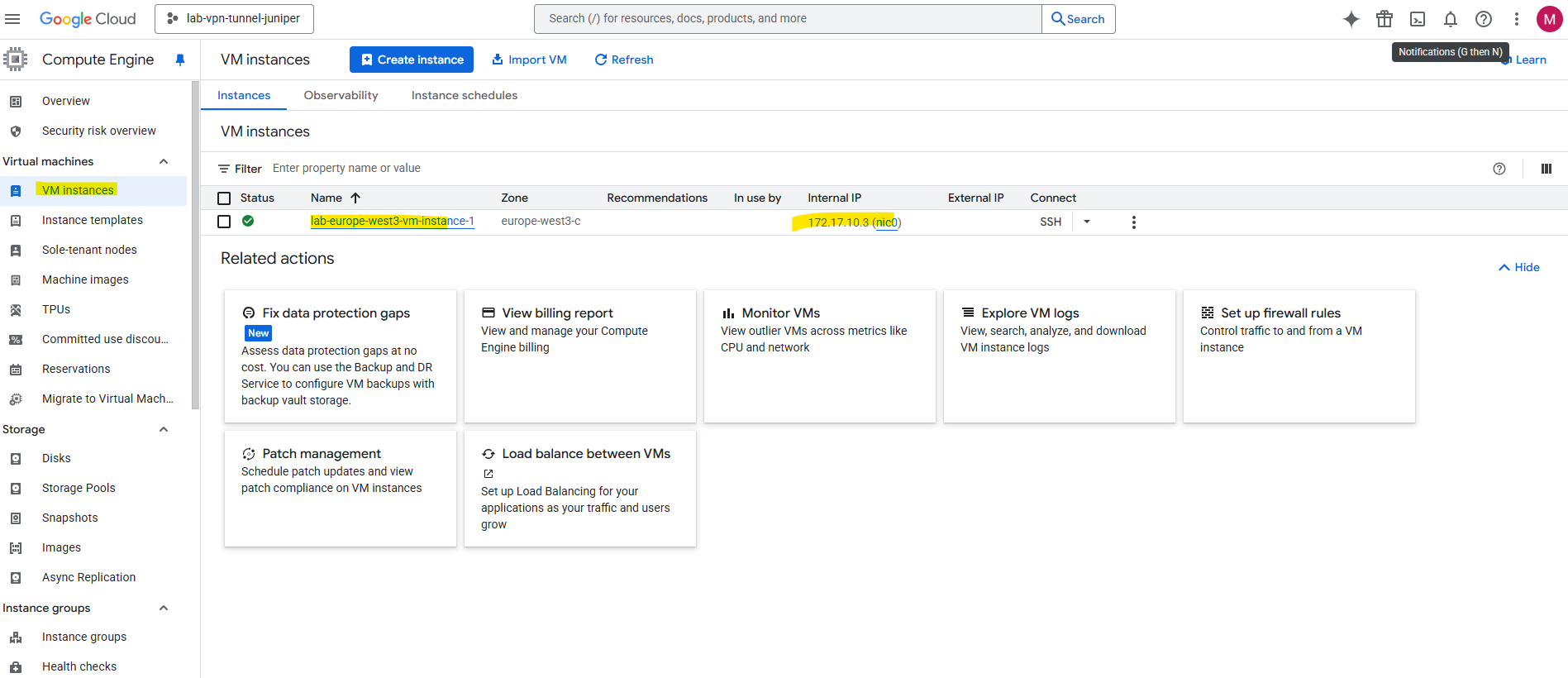Click the Snapshots sidebar icon

(16, 518)
